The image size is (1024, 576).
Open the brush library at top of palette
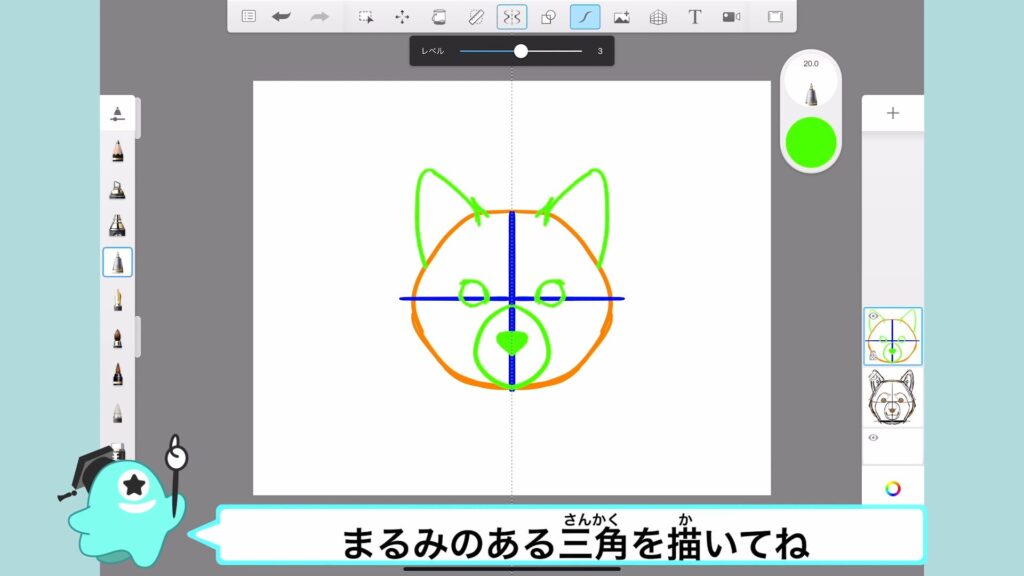coord(118,113)
